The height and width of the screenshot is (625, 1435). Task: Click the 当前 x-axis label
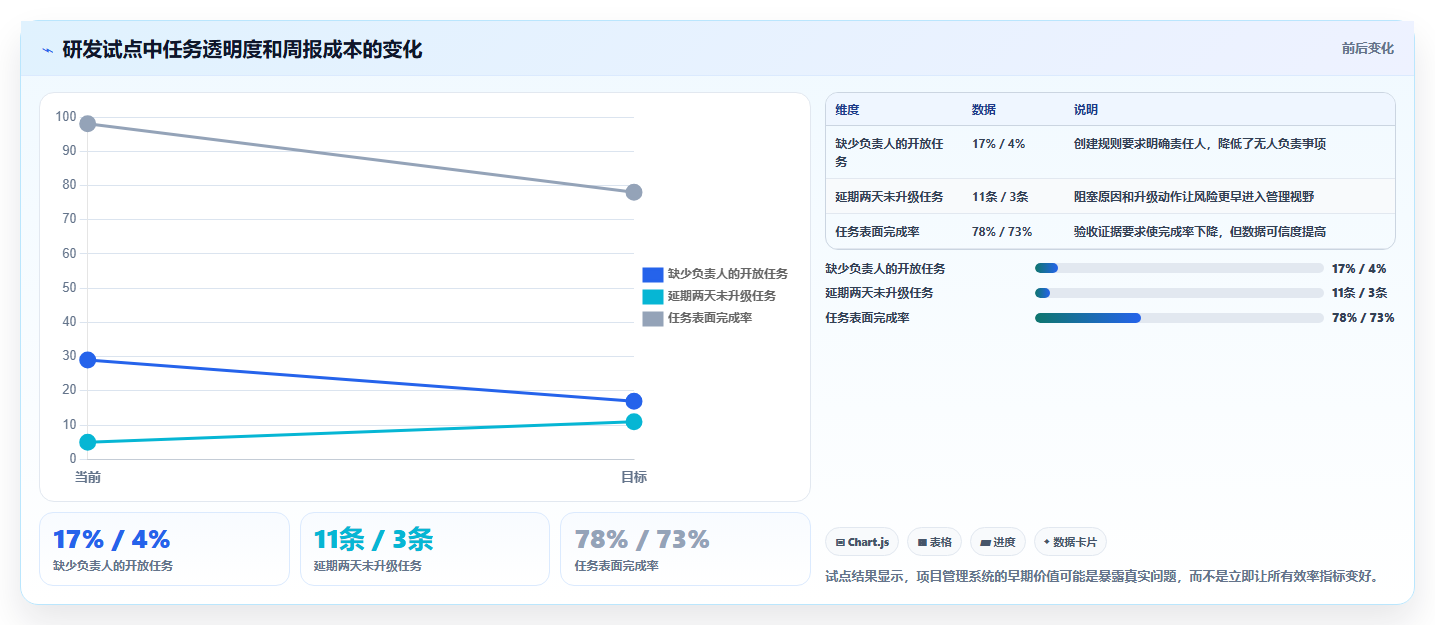coord(88,477)
